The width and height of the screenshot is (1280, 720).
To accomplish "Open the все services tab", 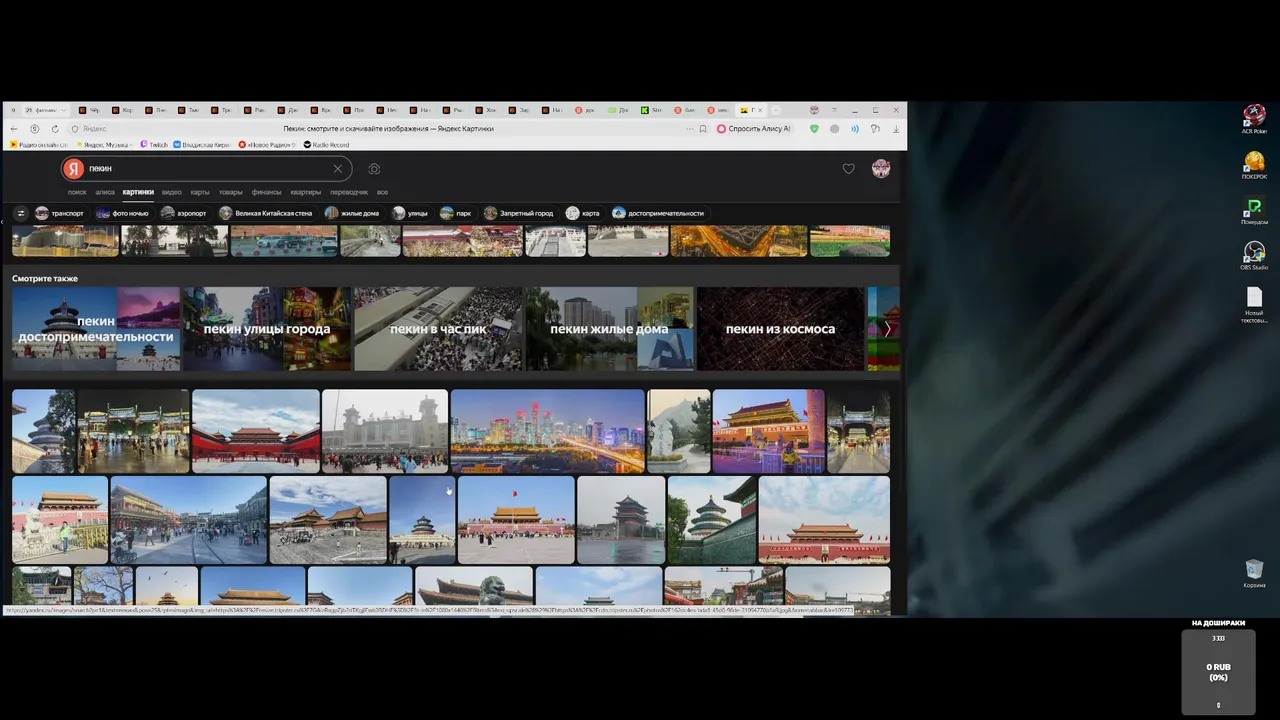I will click(x=382, y=192).
